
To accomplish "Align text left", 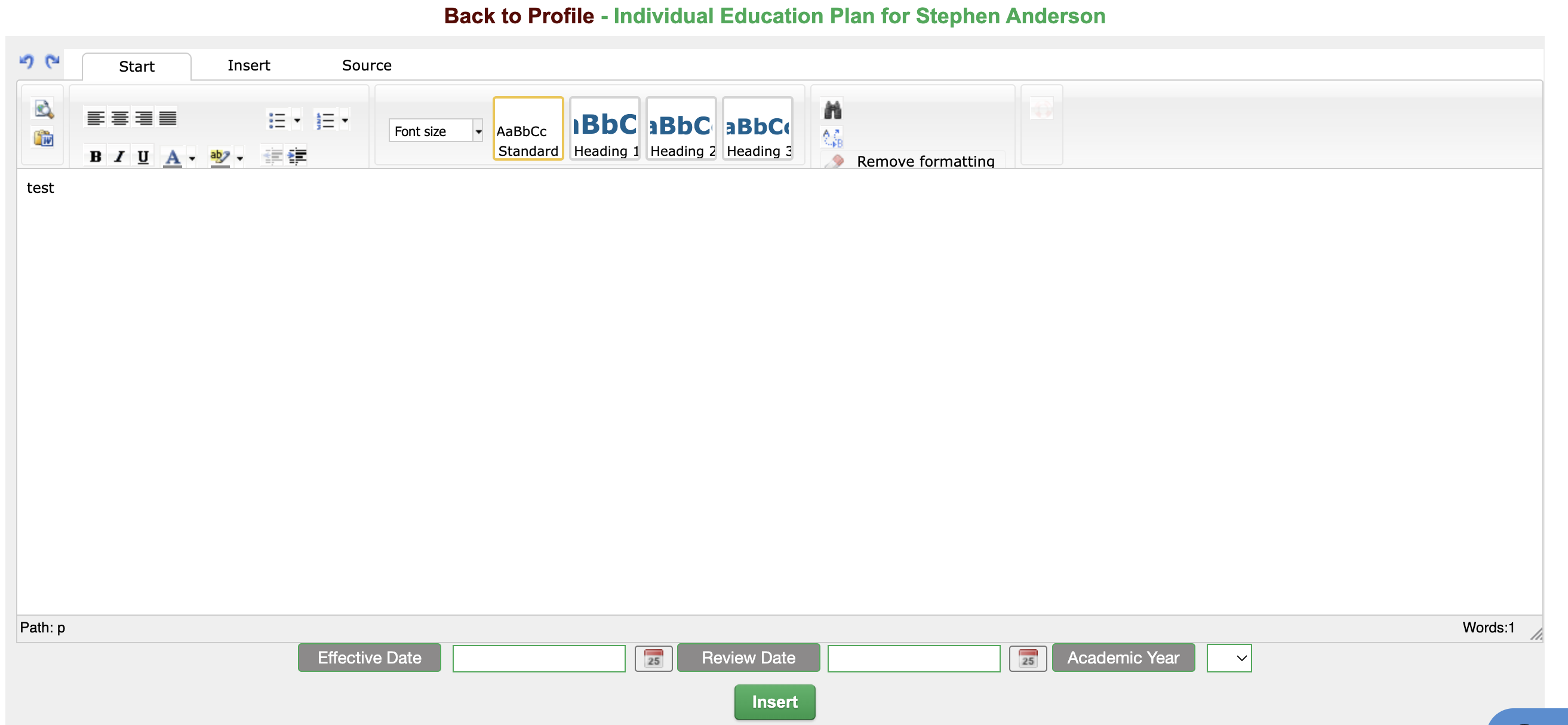I will pyautogui.click(x=95, y=118).
